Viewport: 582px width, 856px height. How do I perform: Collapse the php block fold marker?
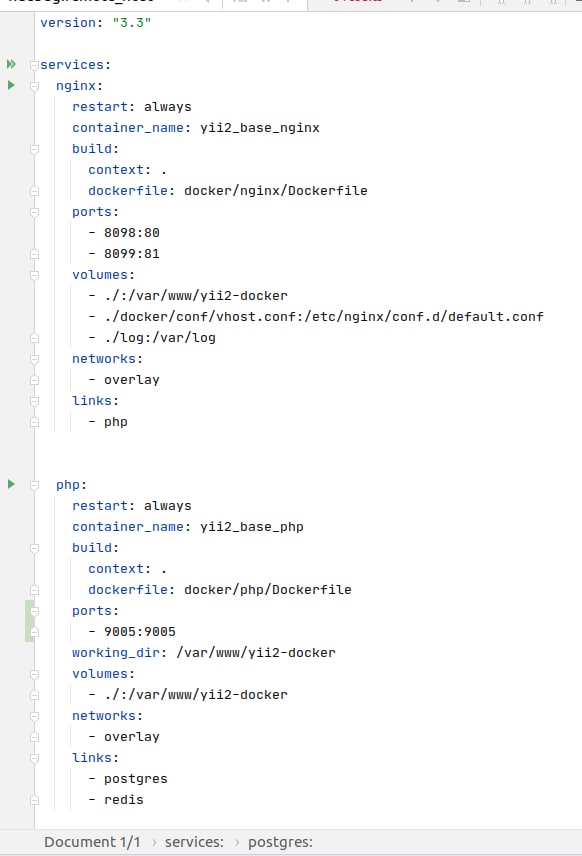[x=34, y=485]
